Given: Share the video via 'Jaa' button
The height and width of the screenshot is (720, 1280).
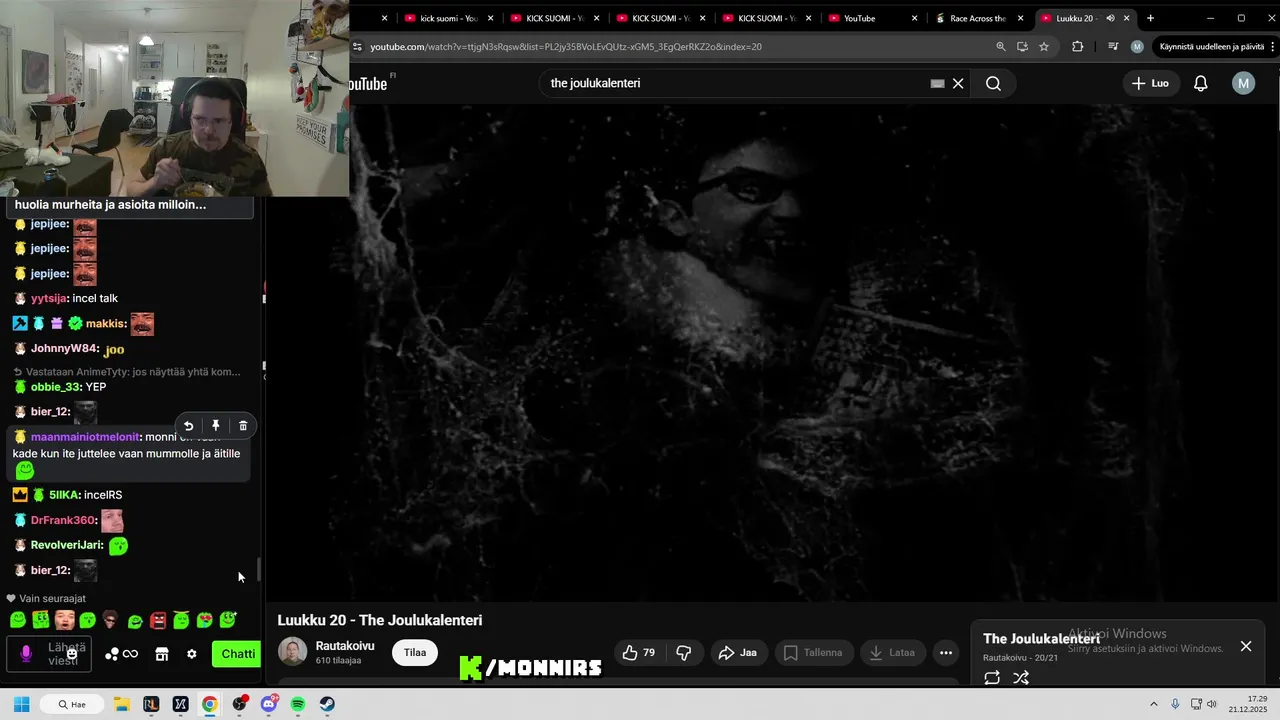Looking at the screenshot, I should click(738, 653).
